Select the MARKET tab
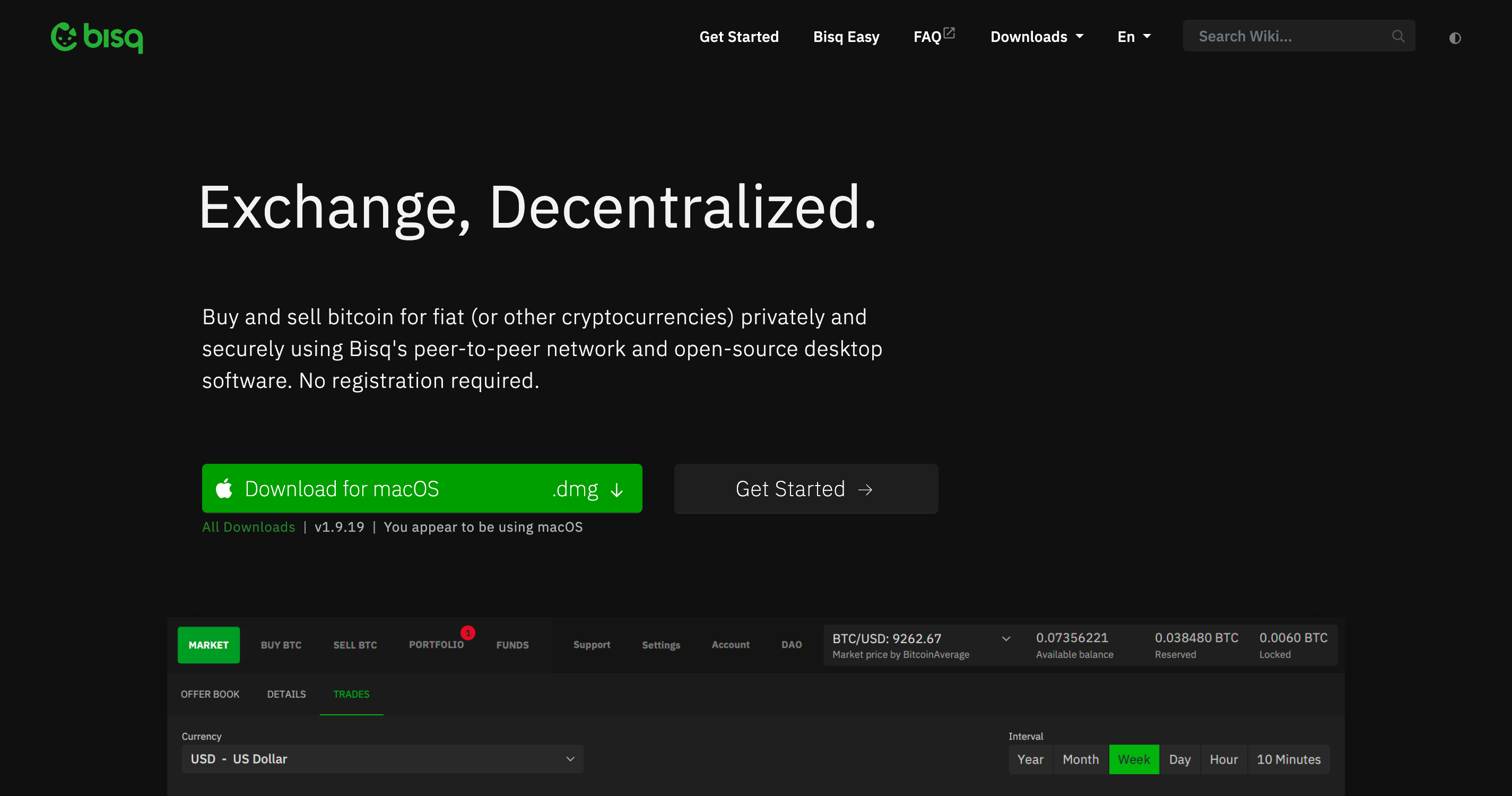 [x=208, y=645]
